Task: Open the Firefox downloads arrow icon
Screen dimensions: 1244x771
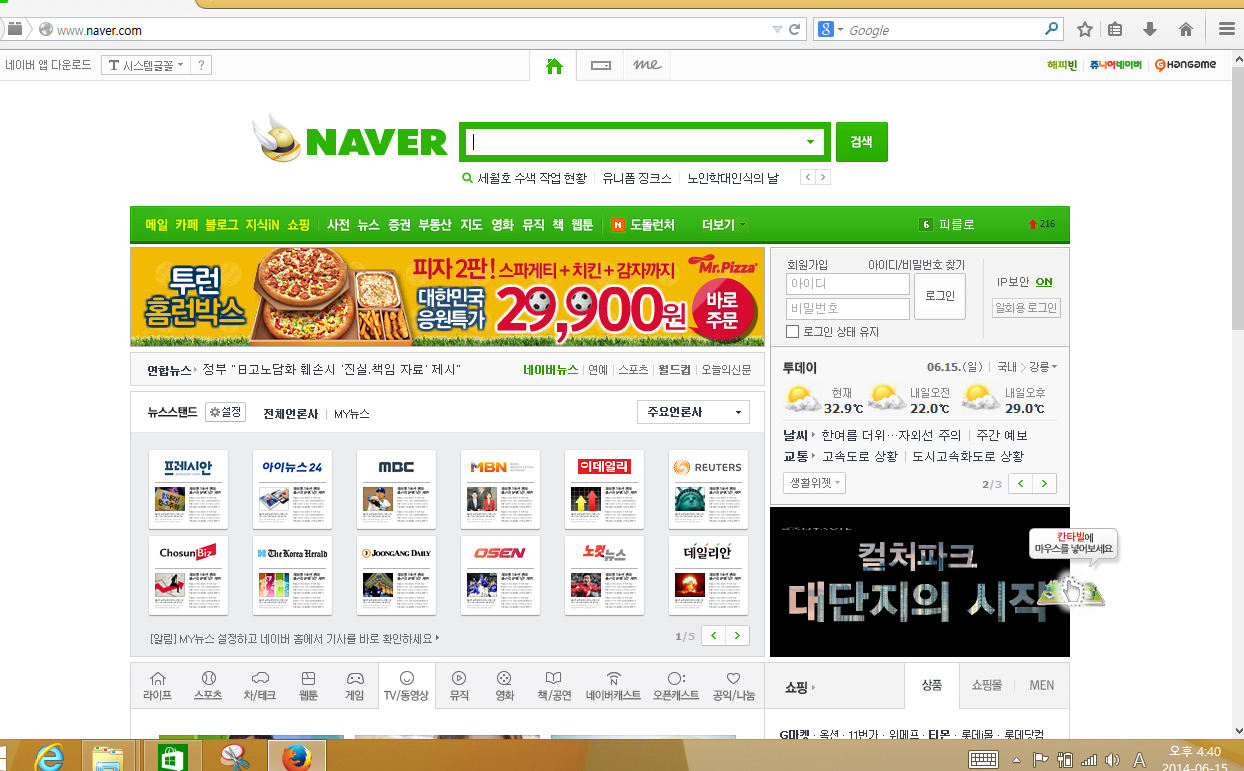Action: 1150,29
